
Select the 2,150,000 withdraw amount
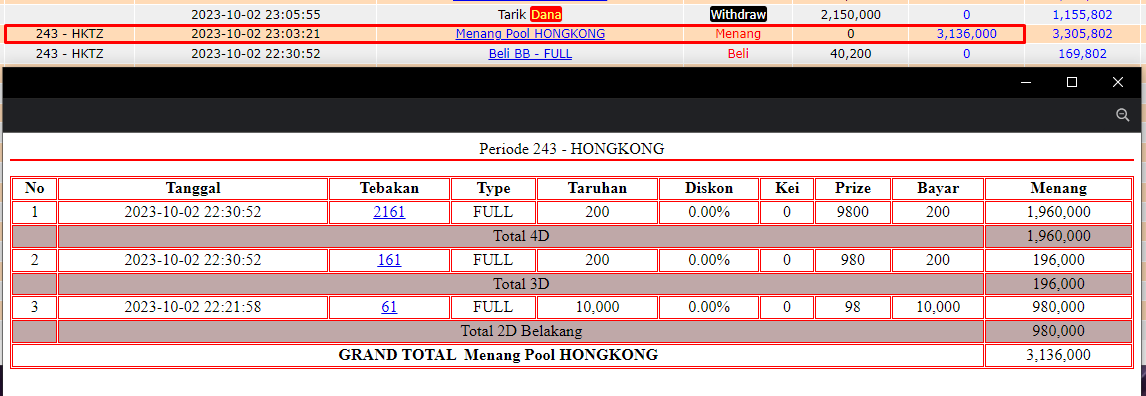[x=851, y=14]
